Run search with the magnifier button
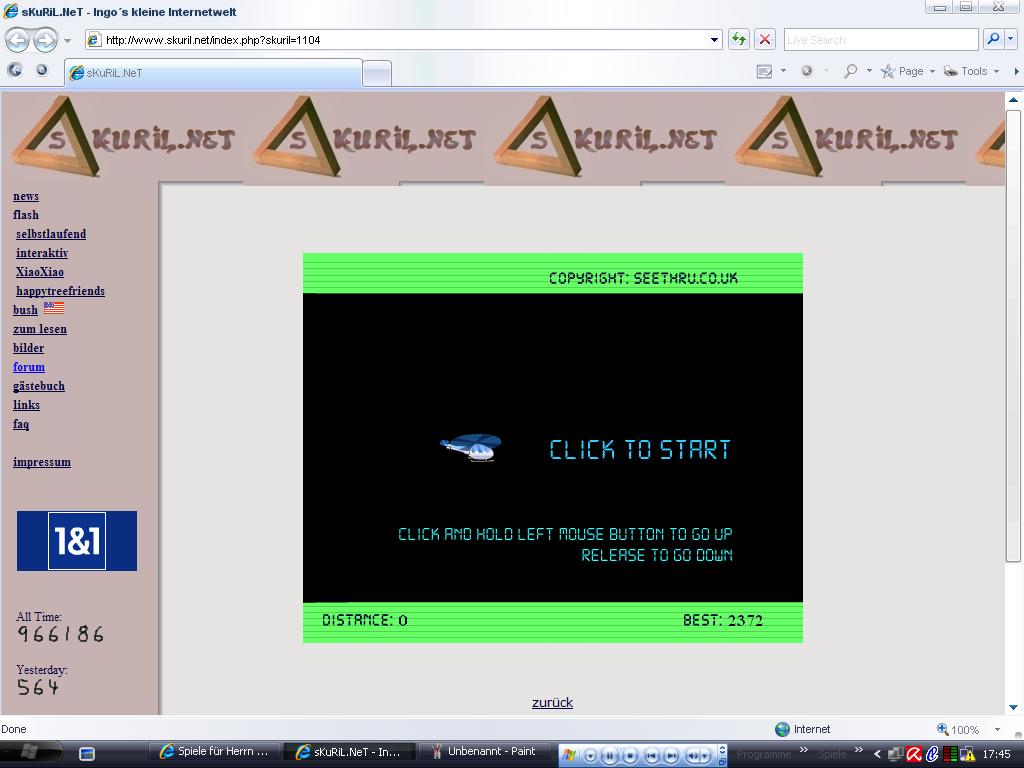The width and height of the screenshot is (1024, 768). tap(993, 40)
